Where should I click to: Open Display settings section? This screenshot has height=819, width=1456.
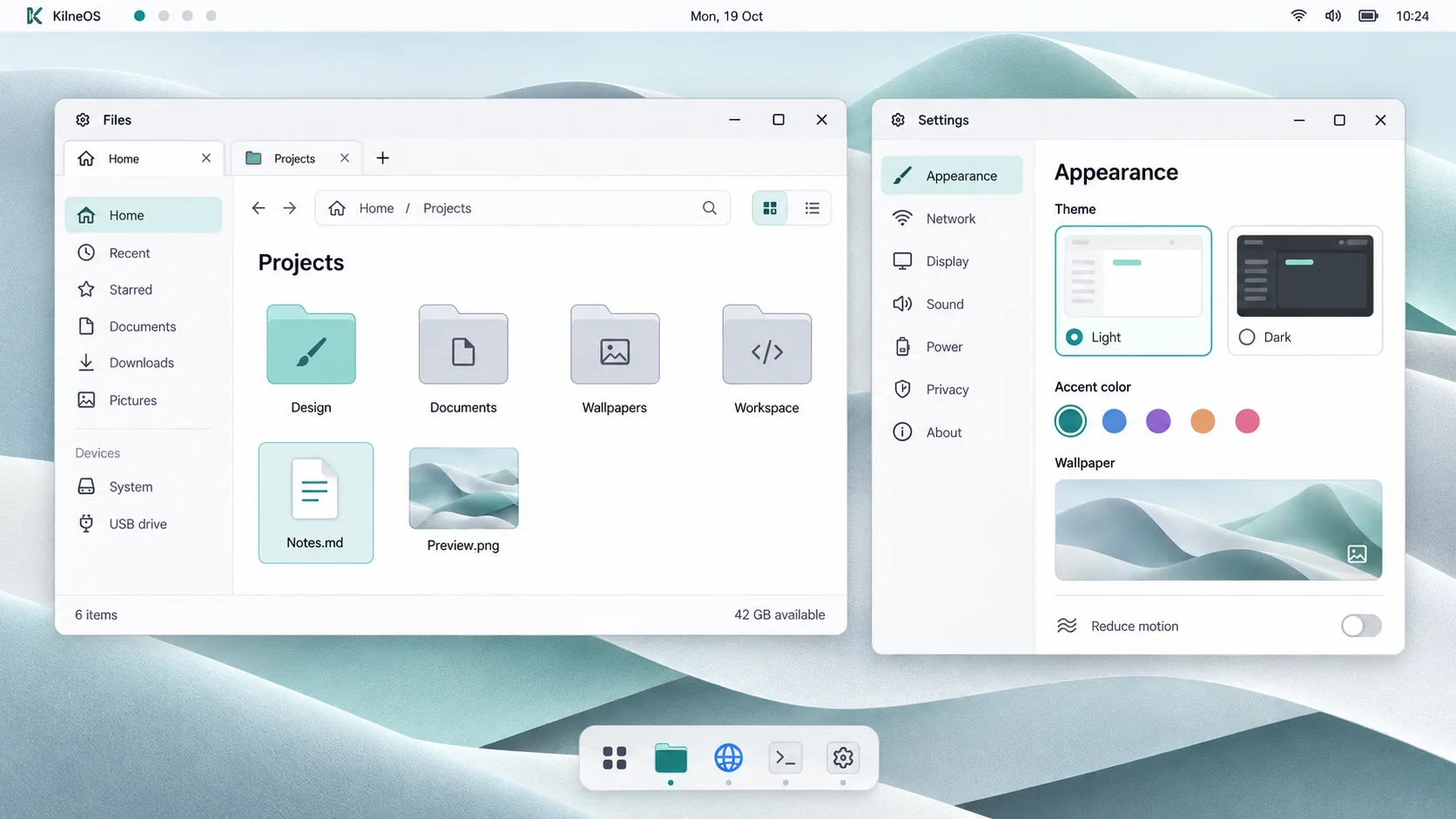[952, 261]
